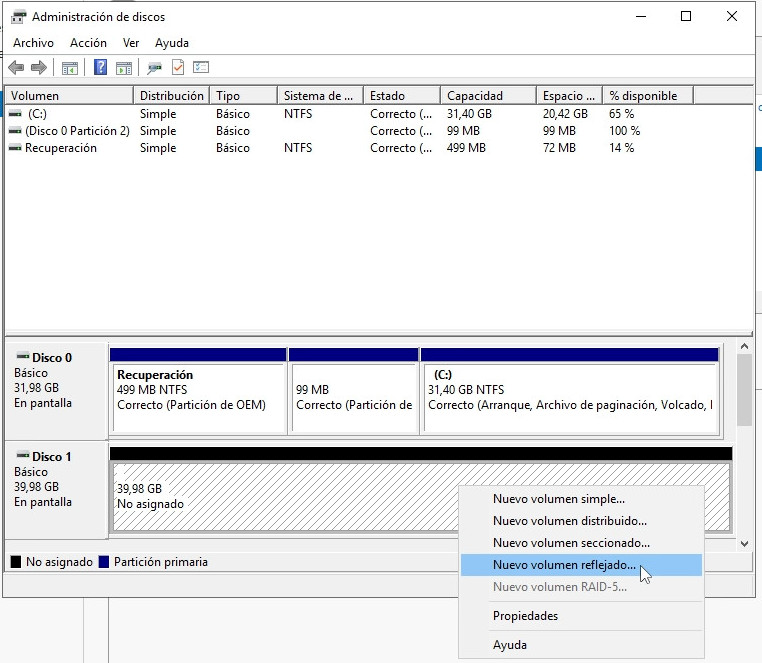Click the checklist settings toolbar icon

(x=201, y=68)
